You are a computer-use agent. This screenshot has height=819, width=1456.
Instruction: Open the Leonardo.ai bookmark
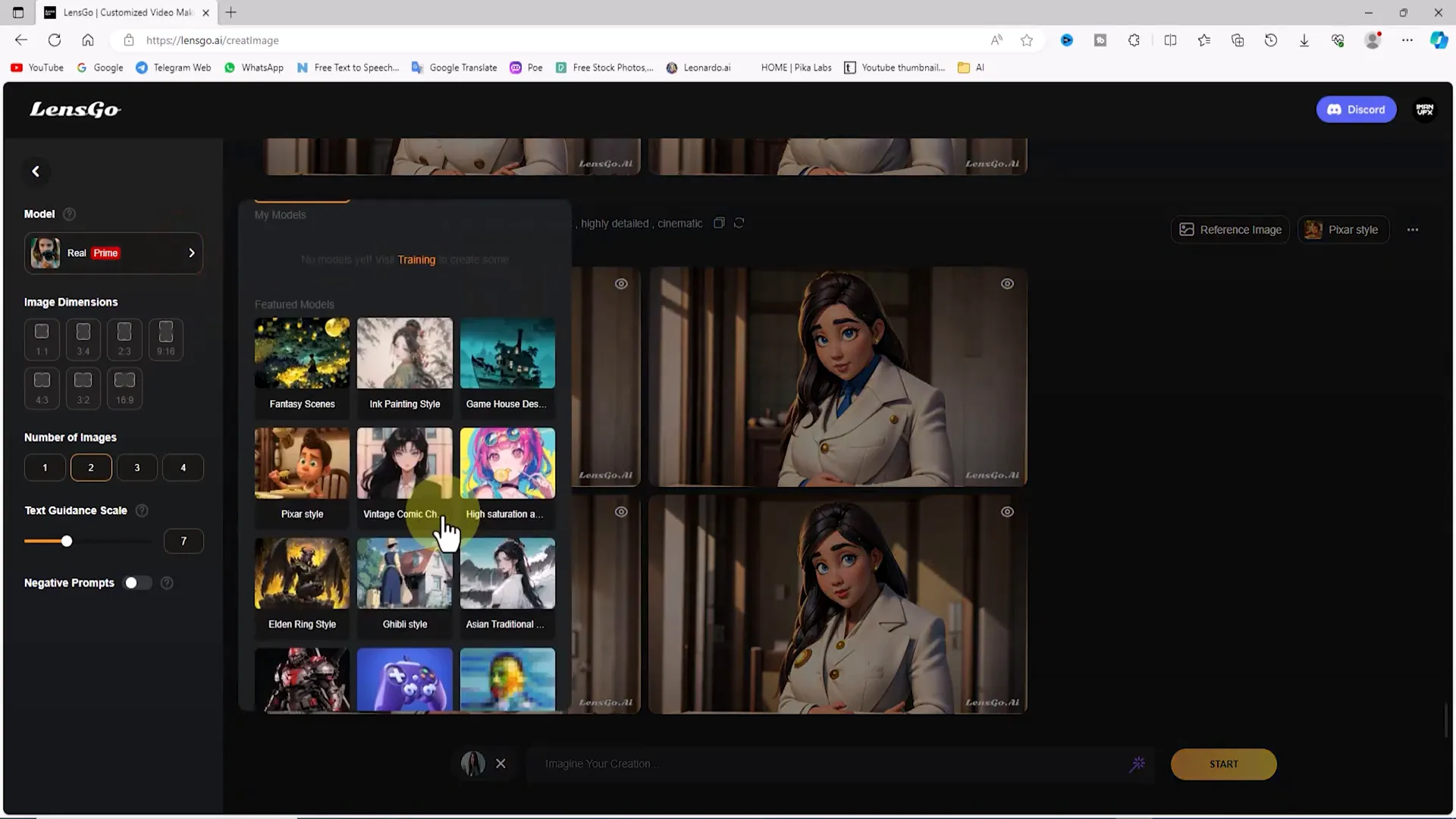698,67
